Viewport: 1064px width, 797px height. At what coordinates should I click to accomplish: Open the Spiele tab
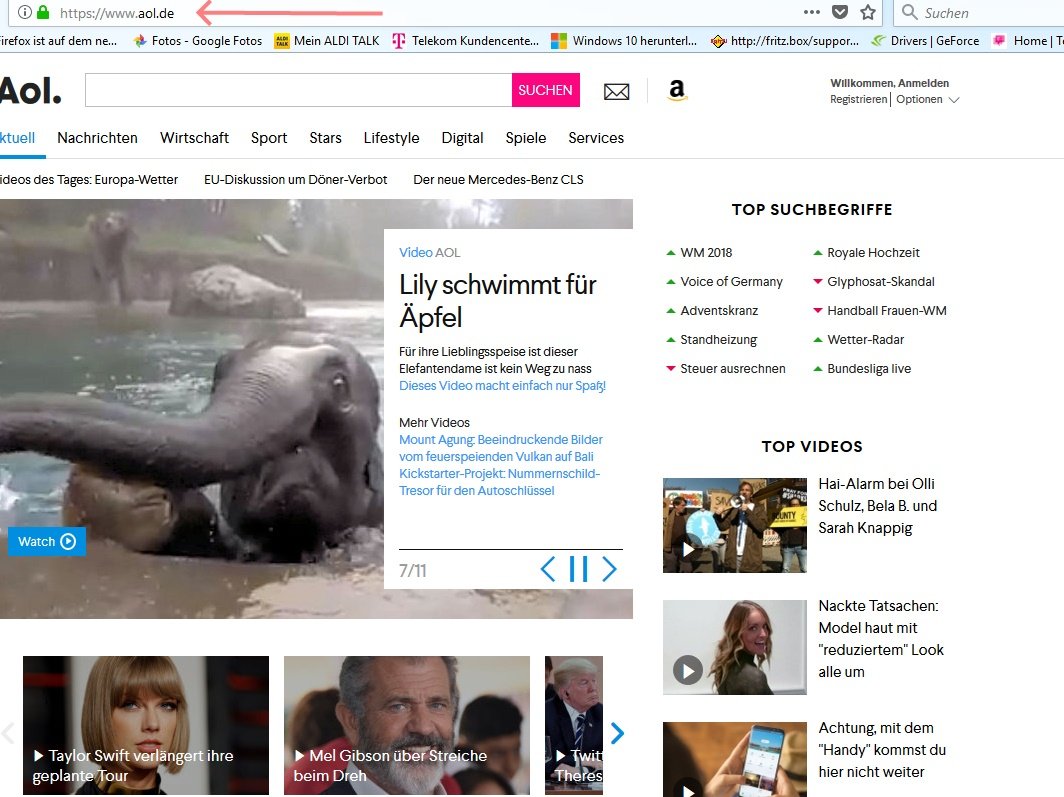click(525, 138)
